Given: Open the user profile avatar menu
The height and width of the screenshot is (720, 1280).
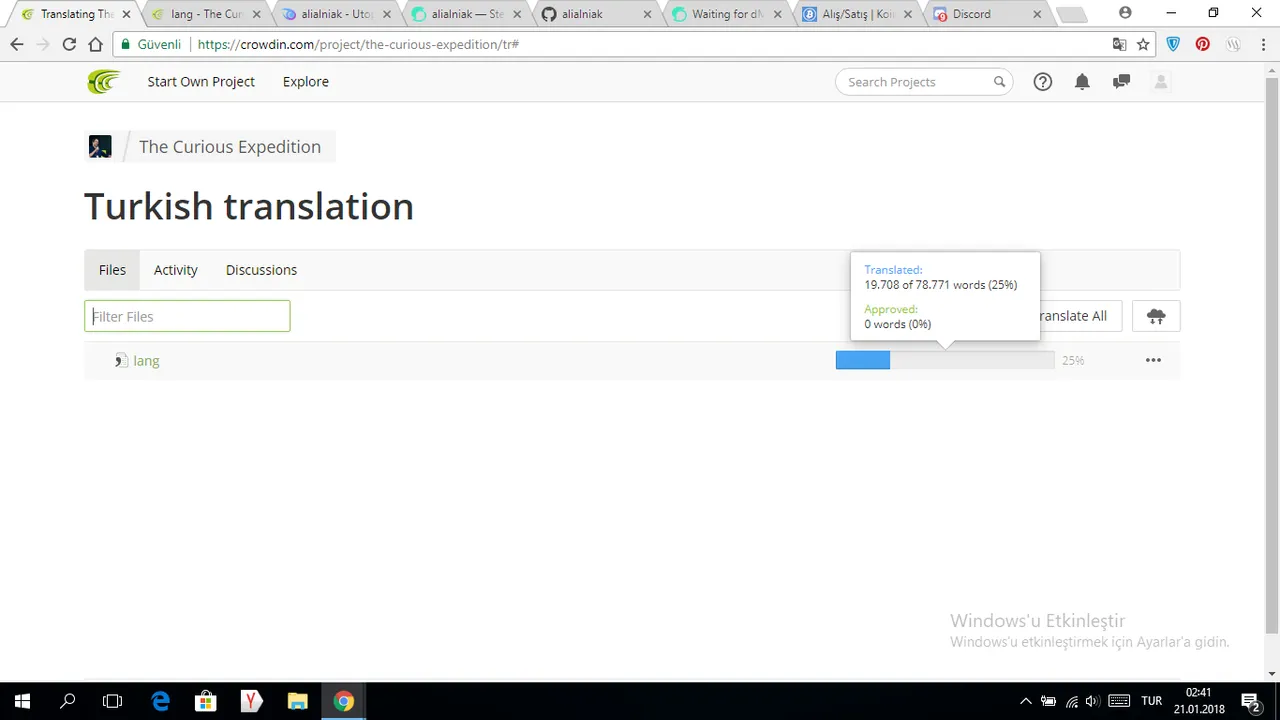Looking at the screenshot, I should click(1161, 82).
